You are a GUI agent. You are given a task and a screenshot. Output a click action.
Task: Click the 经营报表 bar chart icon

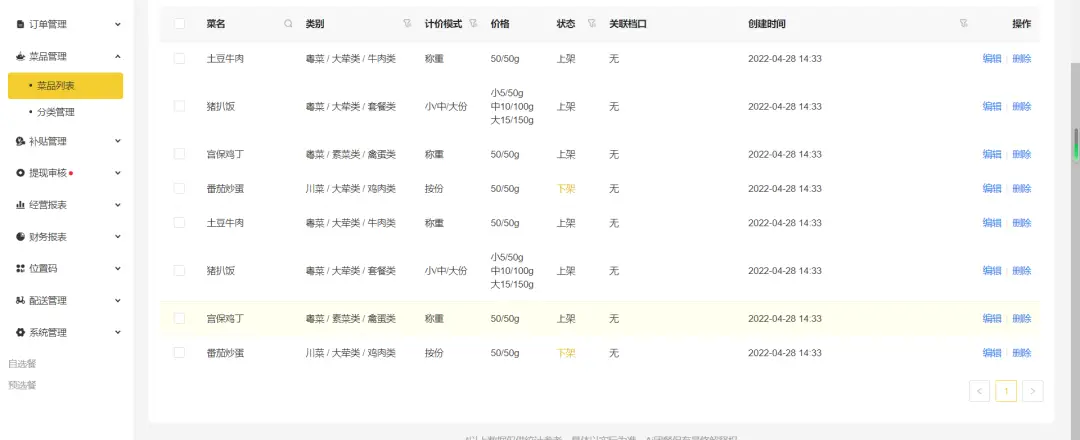[20, 205]
